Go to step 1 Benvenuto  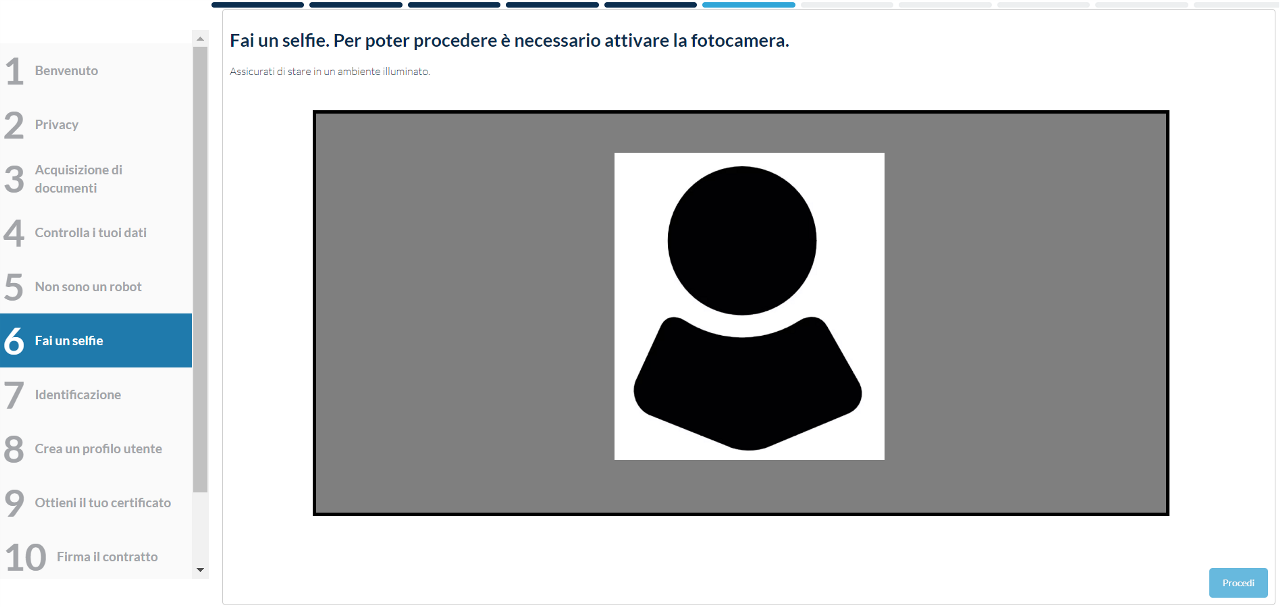[66, 71]
